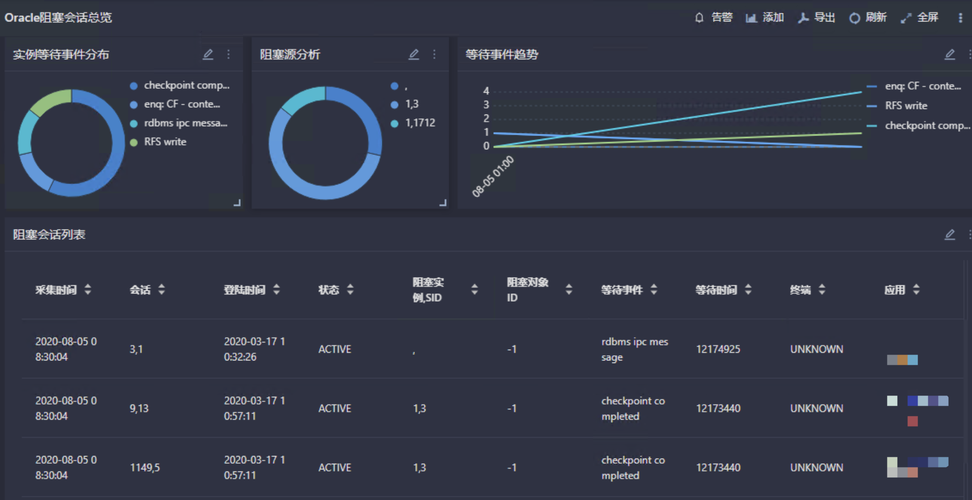Viewport: 972px width, 500px height.
Task: Toggle RFS write trend line legend
Action: [897, 106]
